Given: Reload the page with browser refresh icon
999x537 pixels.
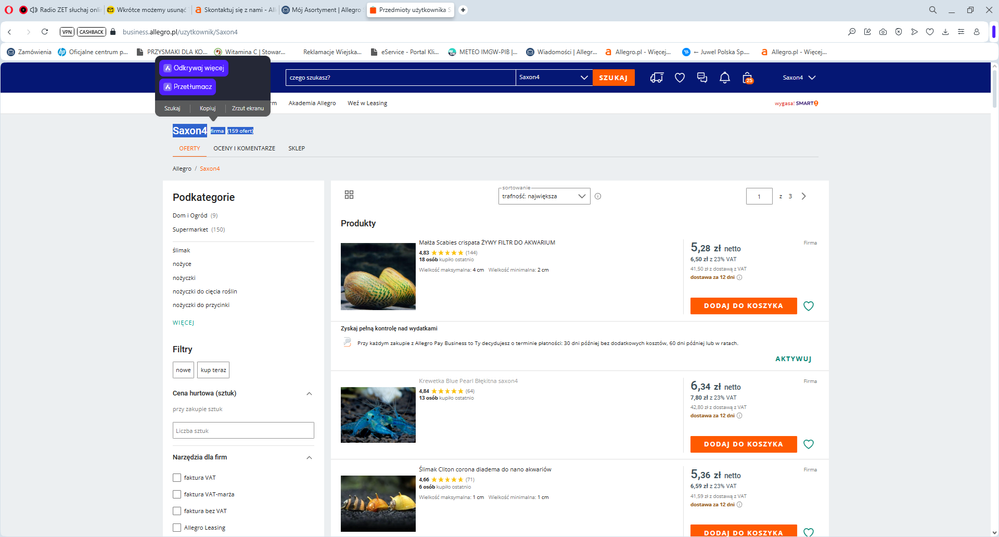Looking at the screenshot, I should 44,31.
